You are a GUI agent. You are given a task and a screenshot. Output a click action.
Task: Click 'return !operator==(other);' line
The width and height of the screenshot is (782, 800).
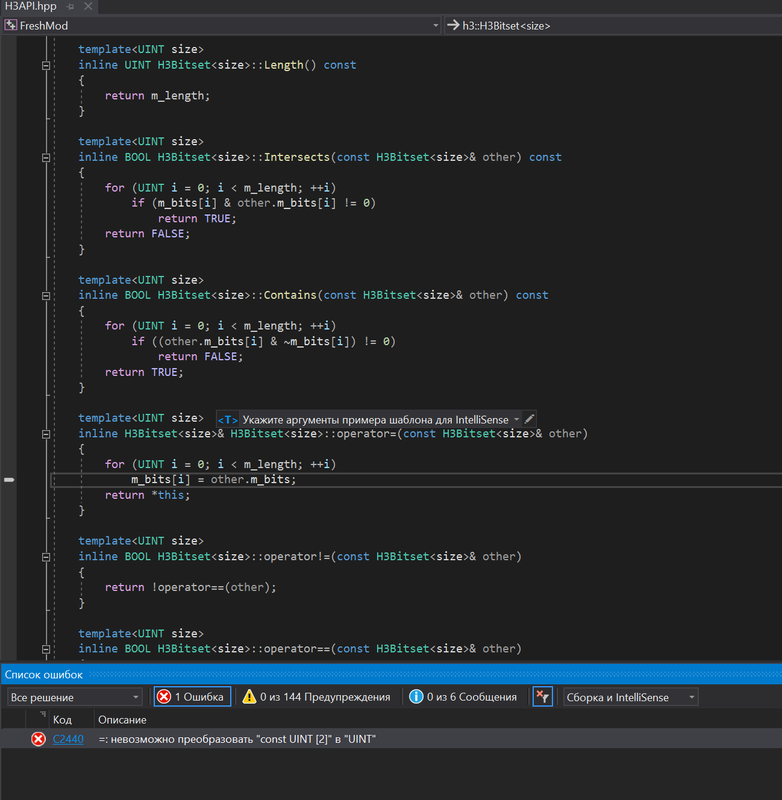tap(190, 587)
